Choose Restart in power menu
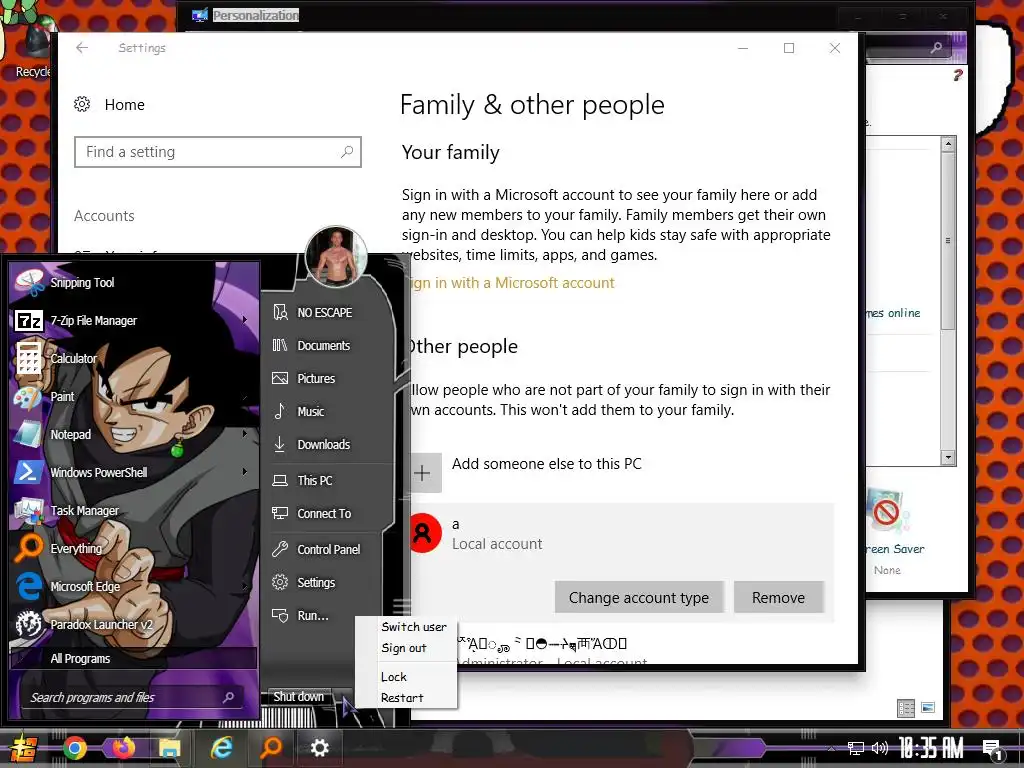1024x768 pixels. coord(402,698)
